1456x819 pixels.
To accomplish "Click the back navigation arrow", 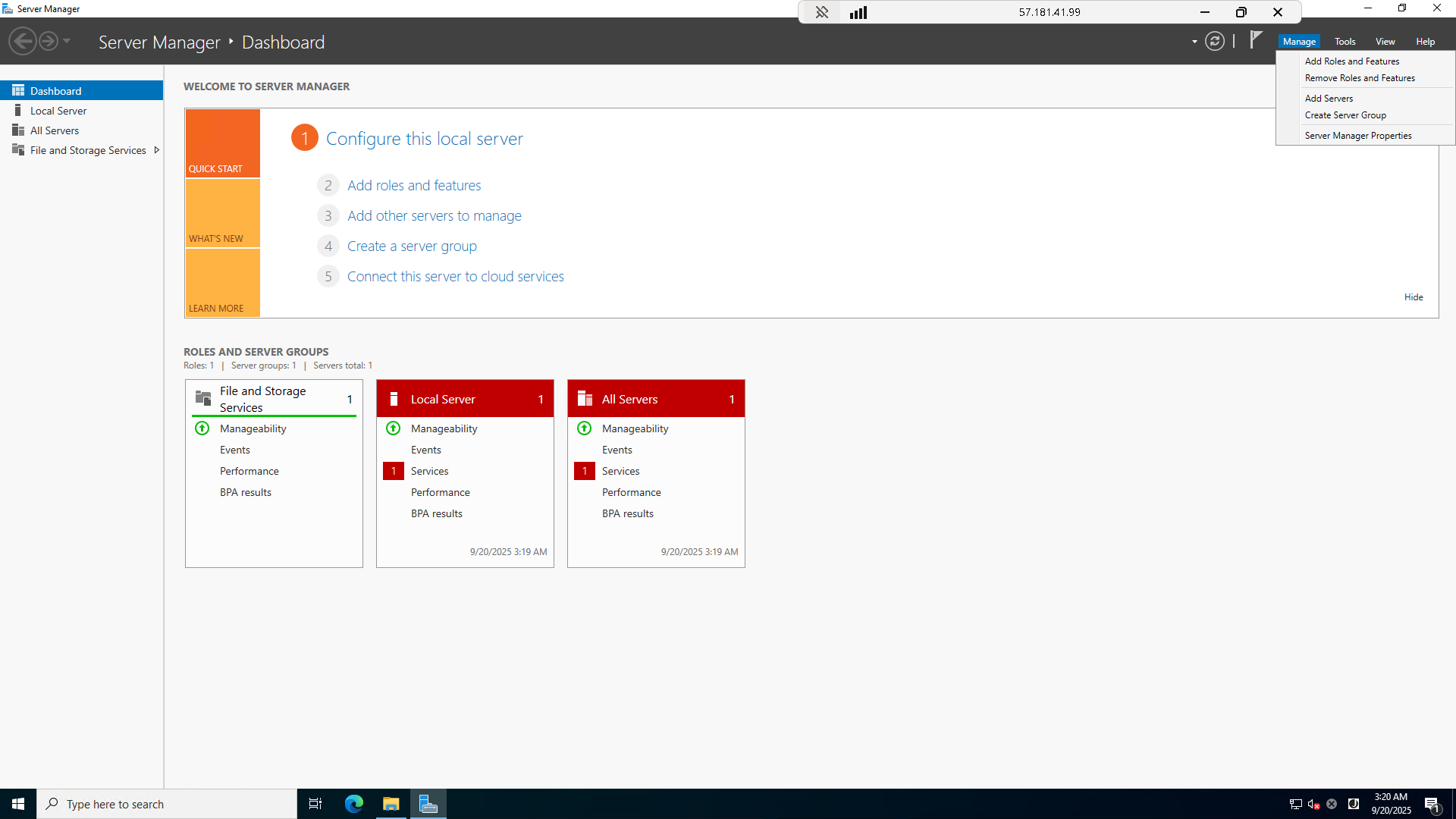I will (x=23, y=42).
